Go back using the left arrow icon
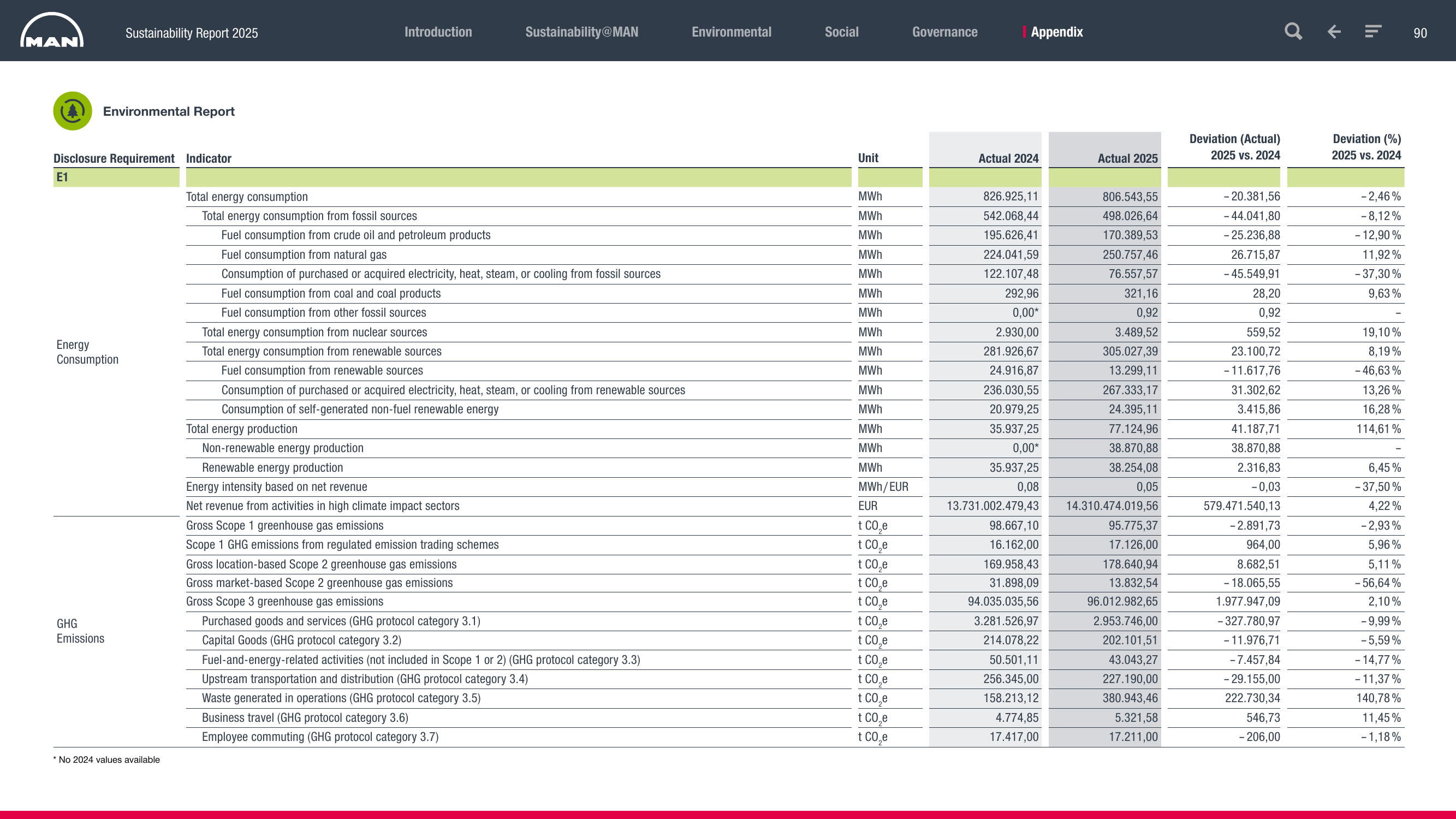1456x819 pixels. pos(1334,32)
